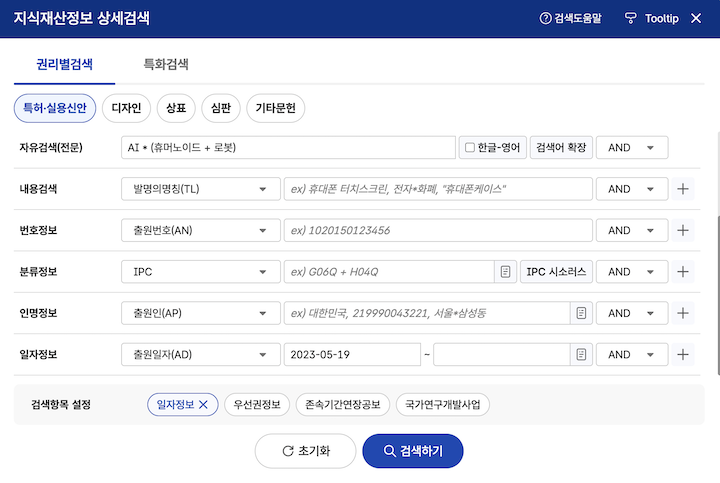Add 존속기간연장공보 search item chip

tap(343, 404)
